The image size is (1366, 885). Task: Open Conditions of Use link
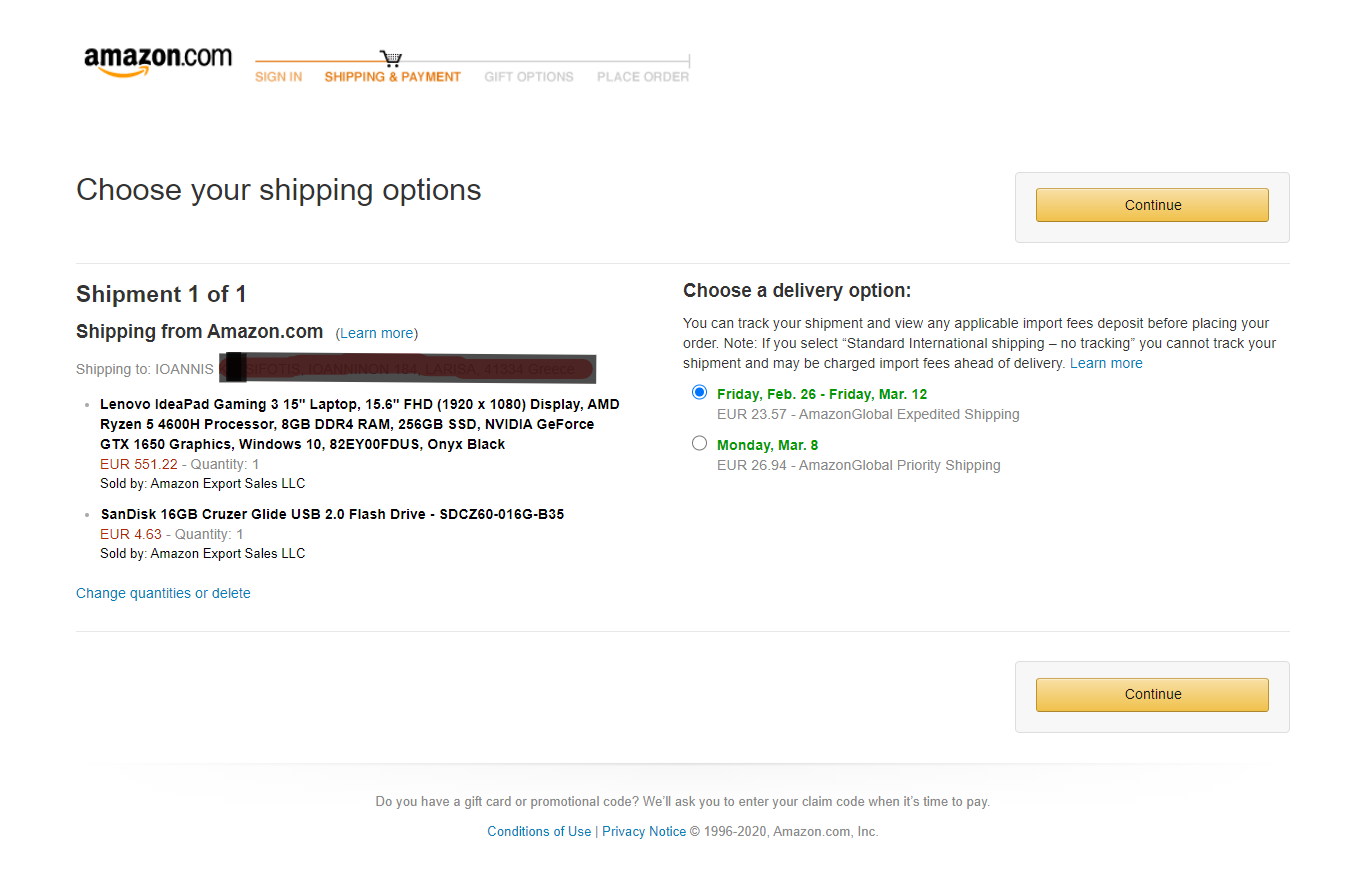pos(539,831)
